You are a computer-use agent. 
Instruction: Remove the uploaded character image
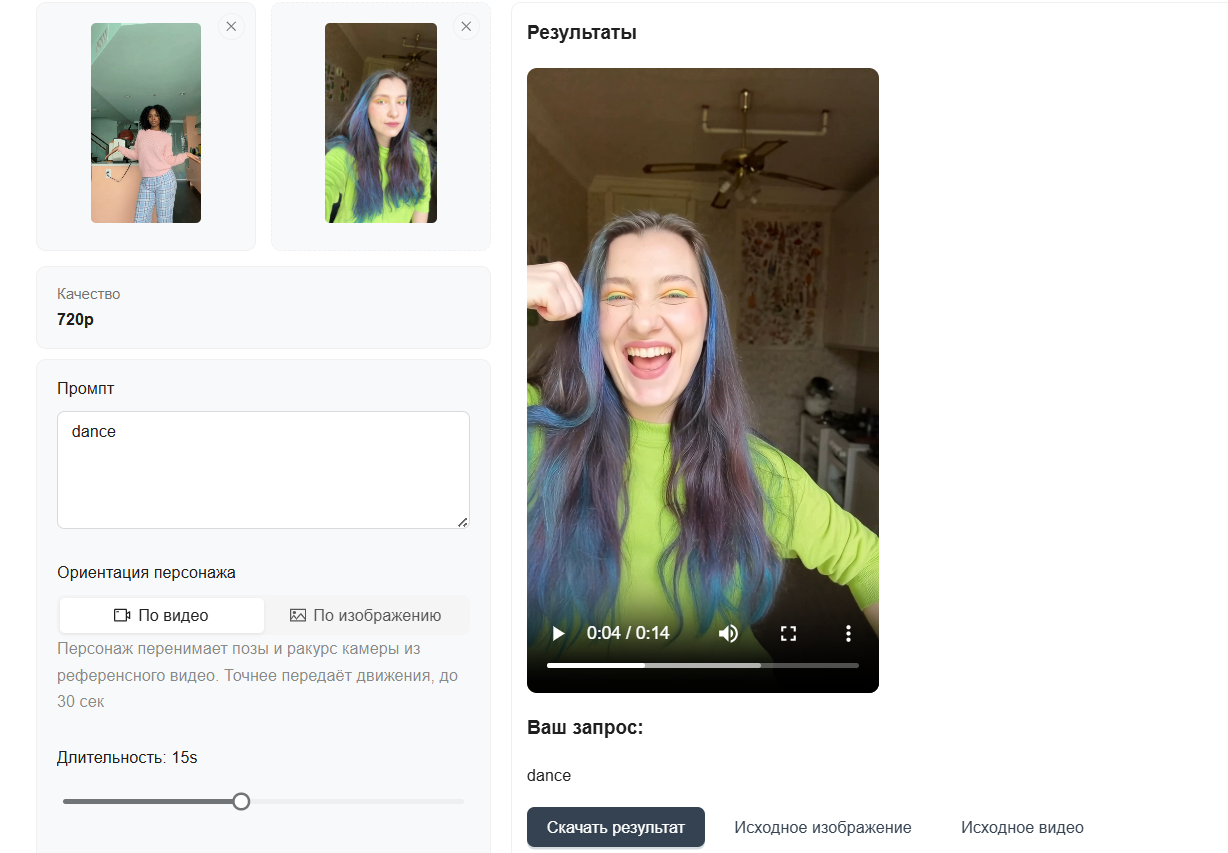[466, 27]
